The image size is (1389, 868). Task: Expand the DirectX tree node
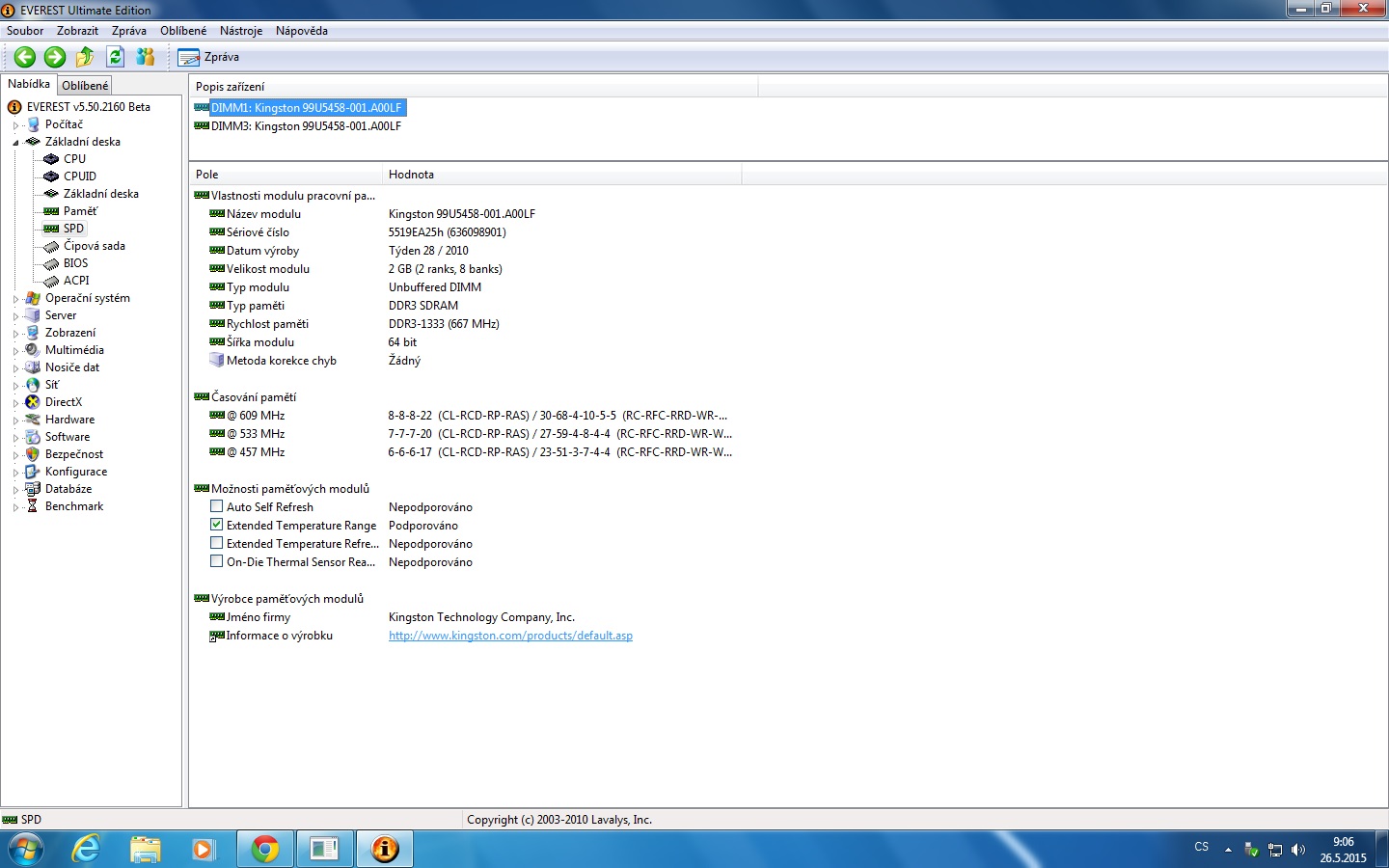point(15,402)
